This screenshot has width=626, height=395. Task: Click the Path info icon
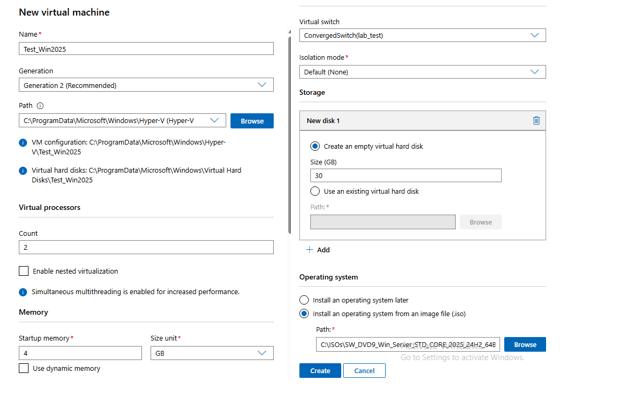pos(40,106)
